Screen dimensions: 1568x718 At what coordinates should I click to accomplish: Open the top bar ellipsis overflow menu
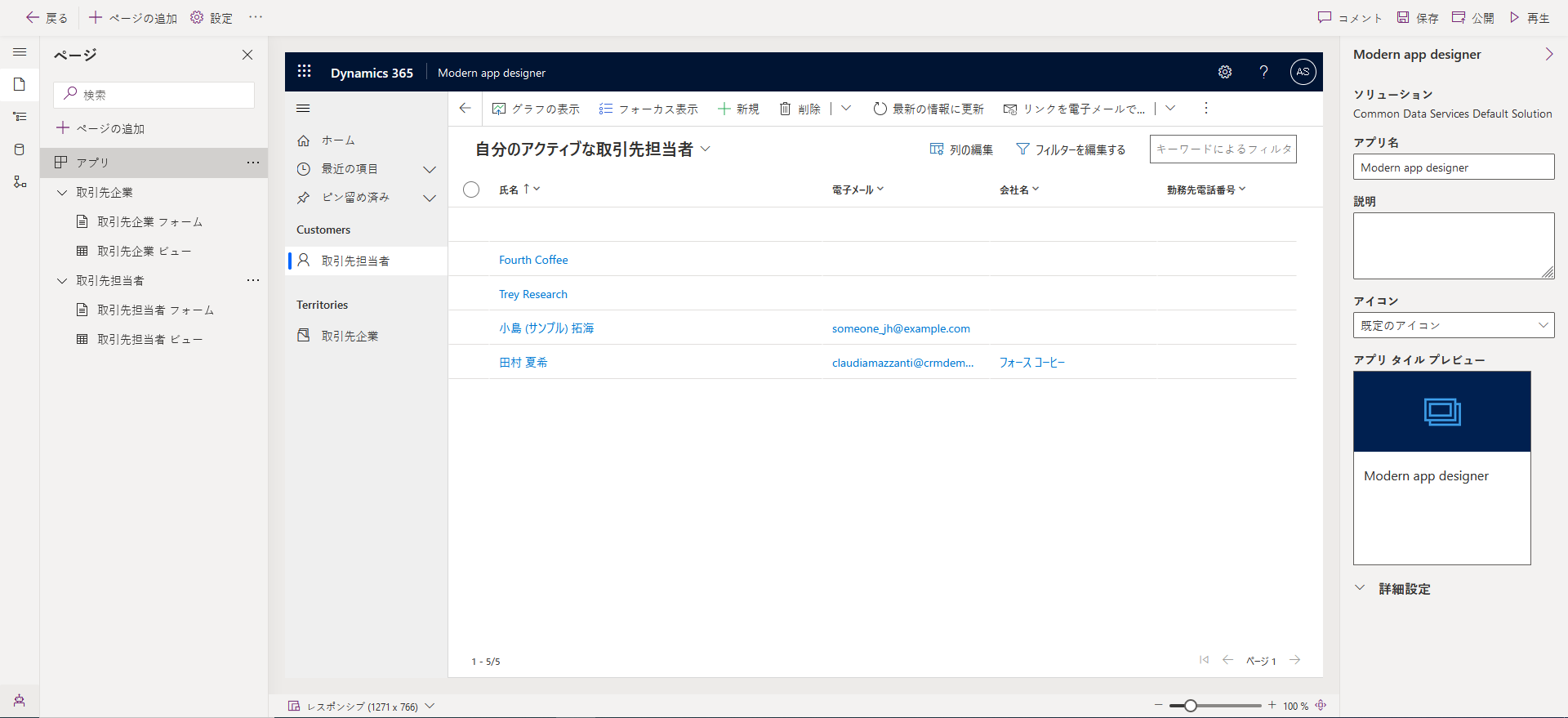tap(256, 17)
